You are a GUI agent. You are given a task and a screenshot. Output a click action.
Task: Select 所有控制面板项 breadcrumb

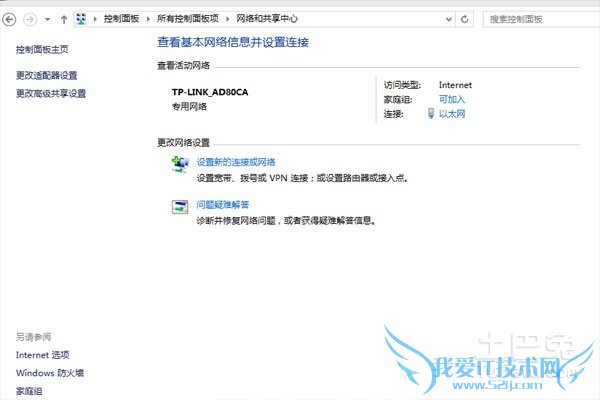click(x=188, y=18)
